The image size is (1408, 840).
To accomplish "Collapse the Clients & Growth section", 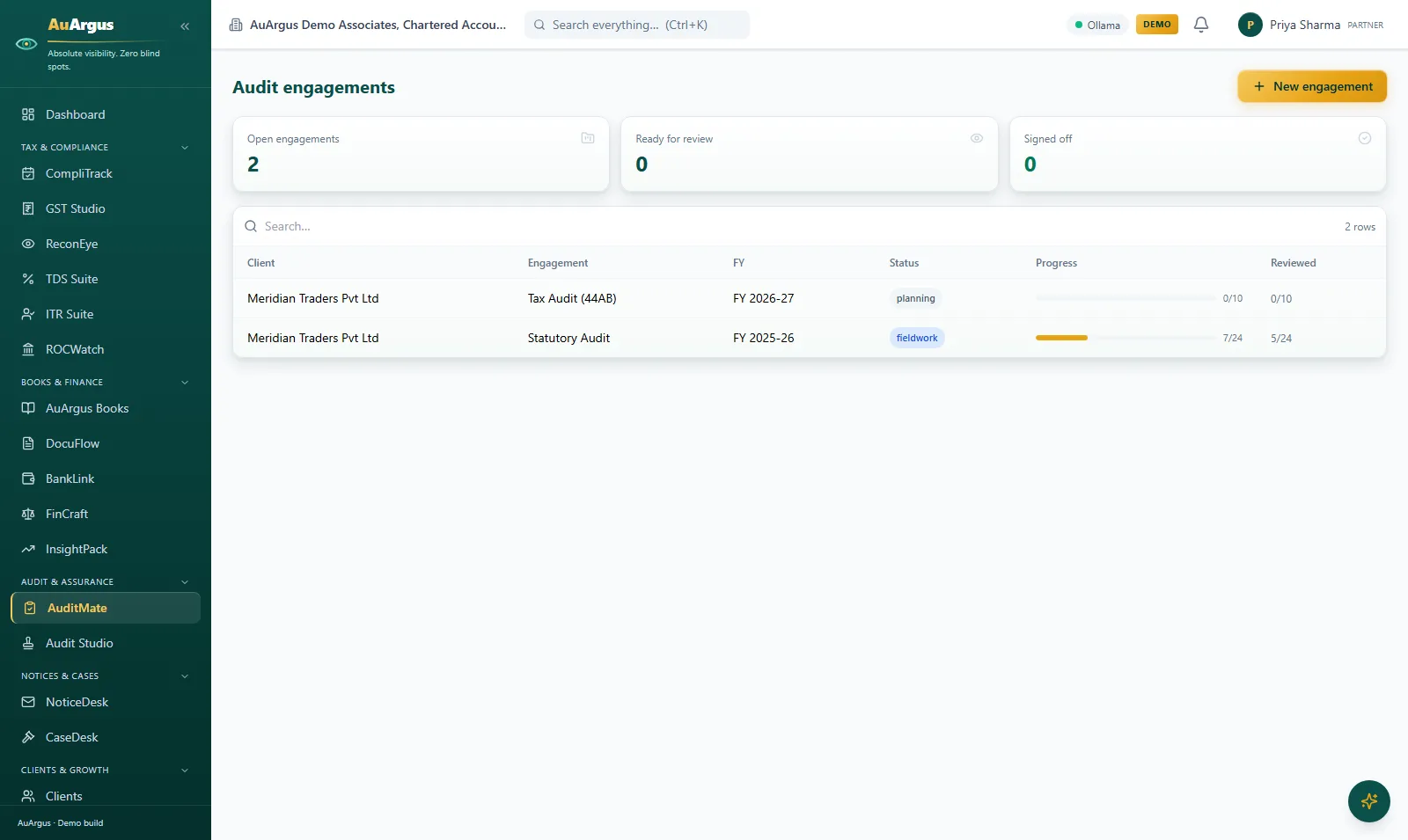I will 185,771.
